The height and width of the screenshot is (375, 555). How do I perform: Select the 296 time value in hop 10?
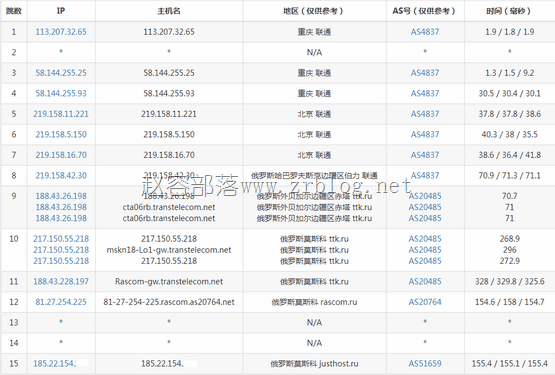[x=509, y=250]
